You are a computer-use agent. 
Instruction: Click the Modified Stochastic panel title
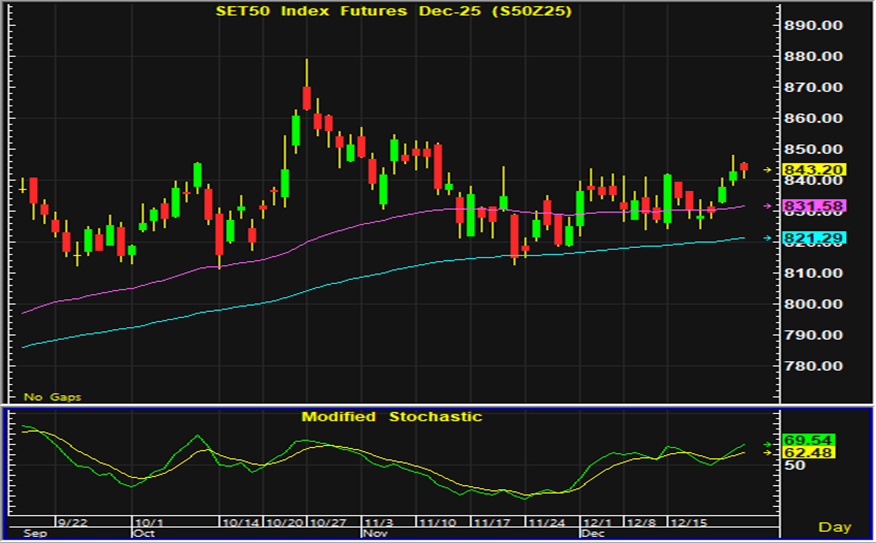[x=392, y=416]
